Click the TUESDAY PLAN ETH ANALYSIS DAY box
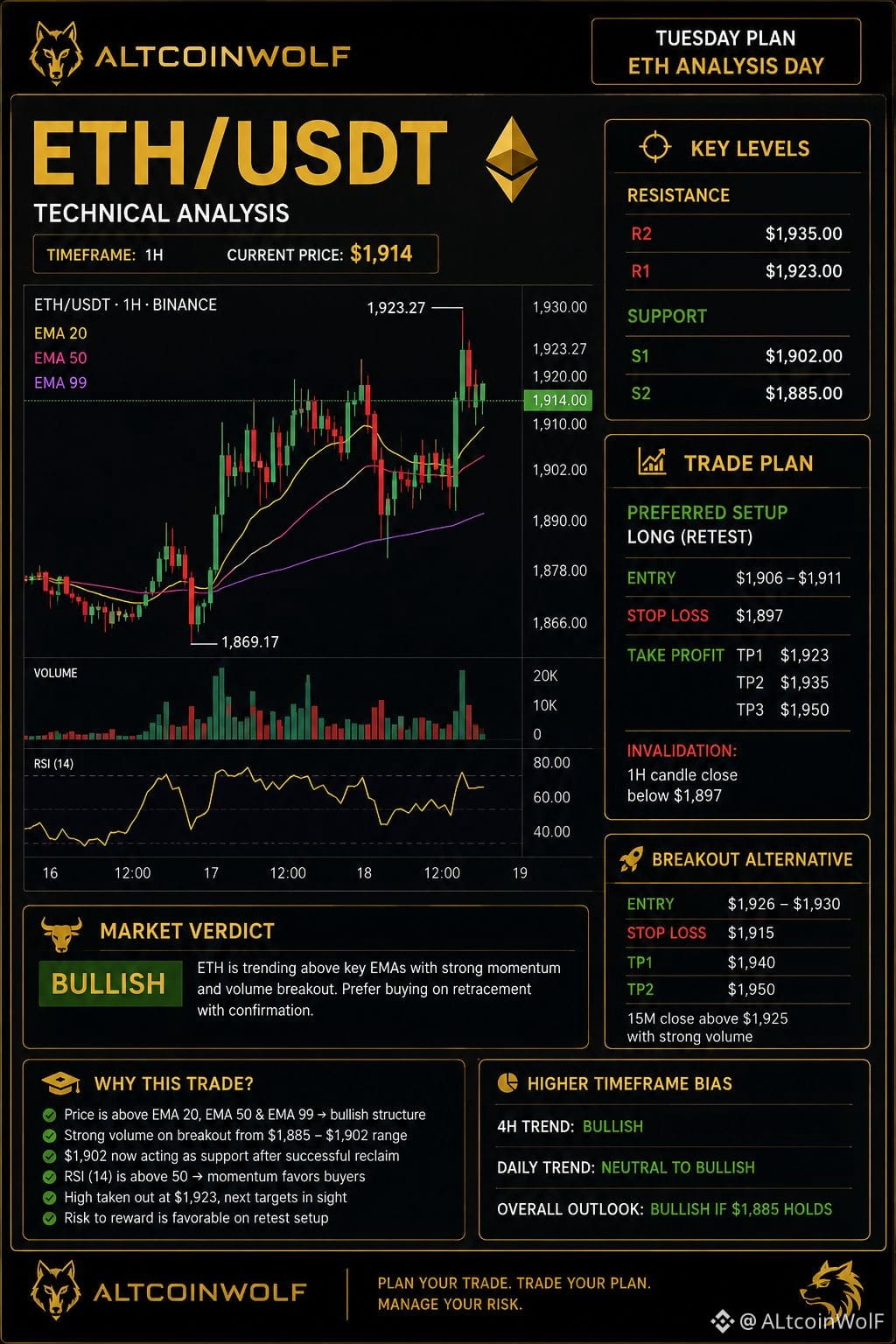Screen dimensions: 896x1344 coord(726,52)
